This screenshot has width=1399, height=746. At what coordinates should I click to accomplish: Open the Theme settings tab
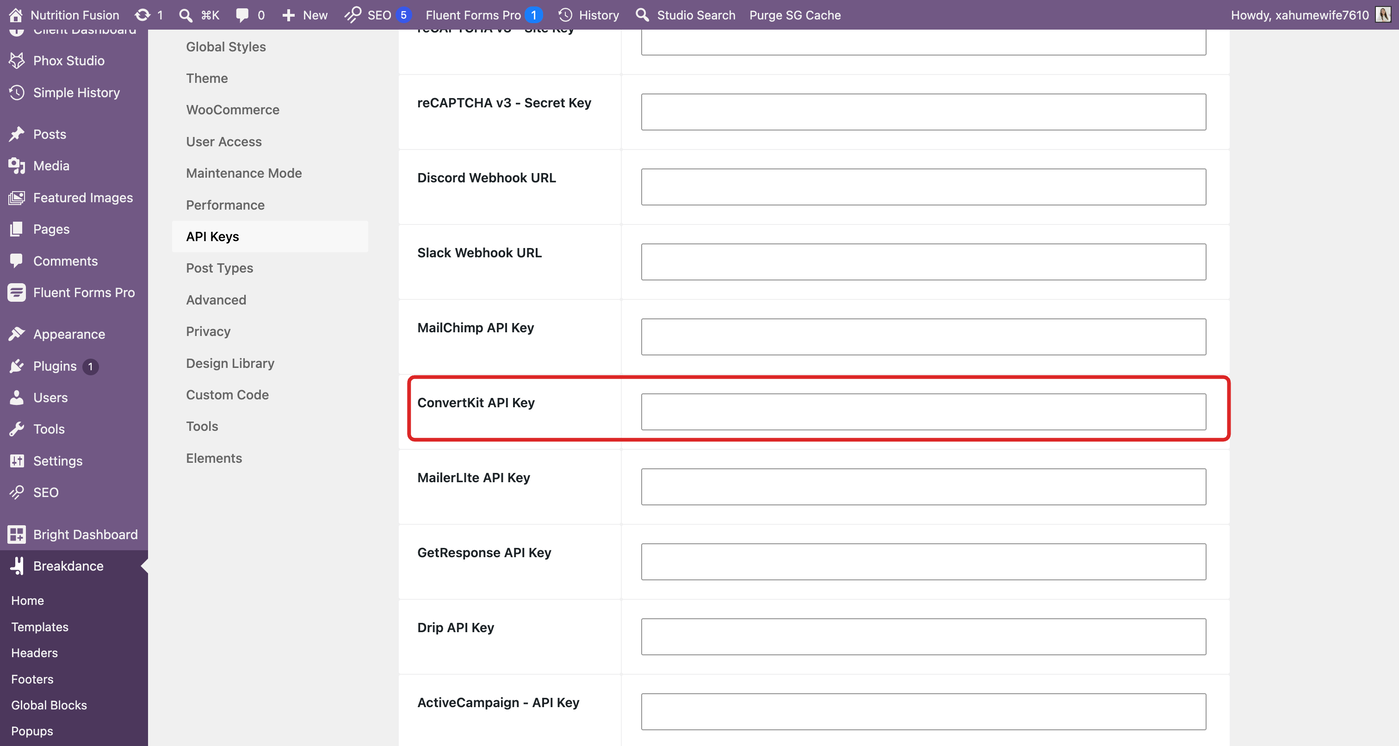click(x=207, y=78)
